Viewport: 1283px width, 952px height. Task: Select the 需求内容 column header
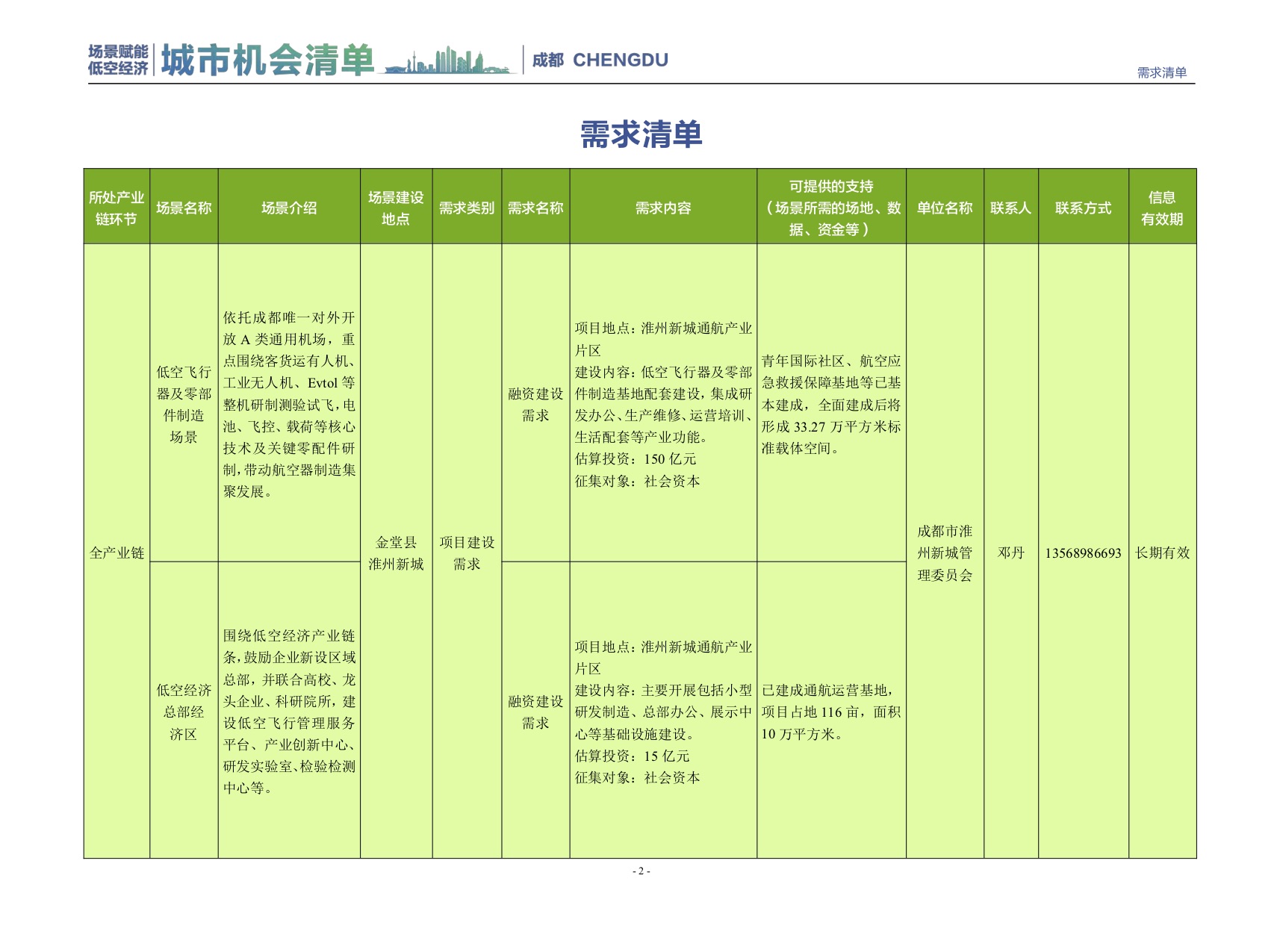click(663, 208)
